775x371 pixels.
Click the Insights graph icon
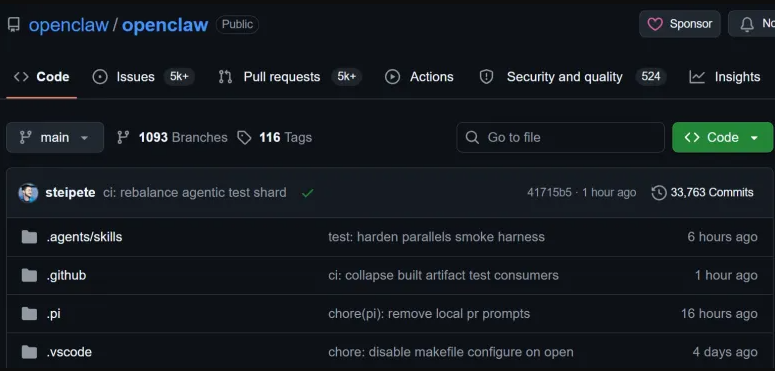point(697,77)
